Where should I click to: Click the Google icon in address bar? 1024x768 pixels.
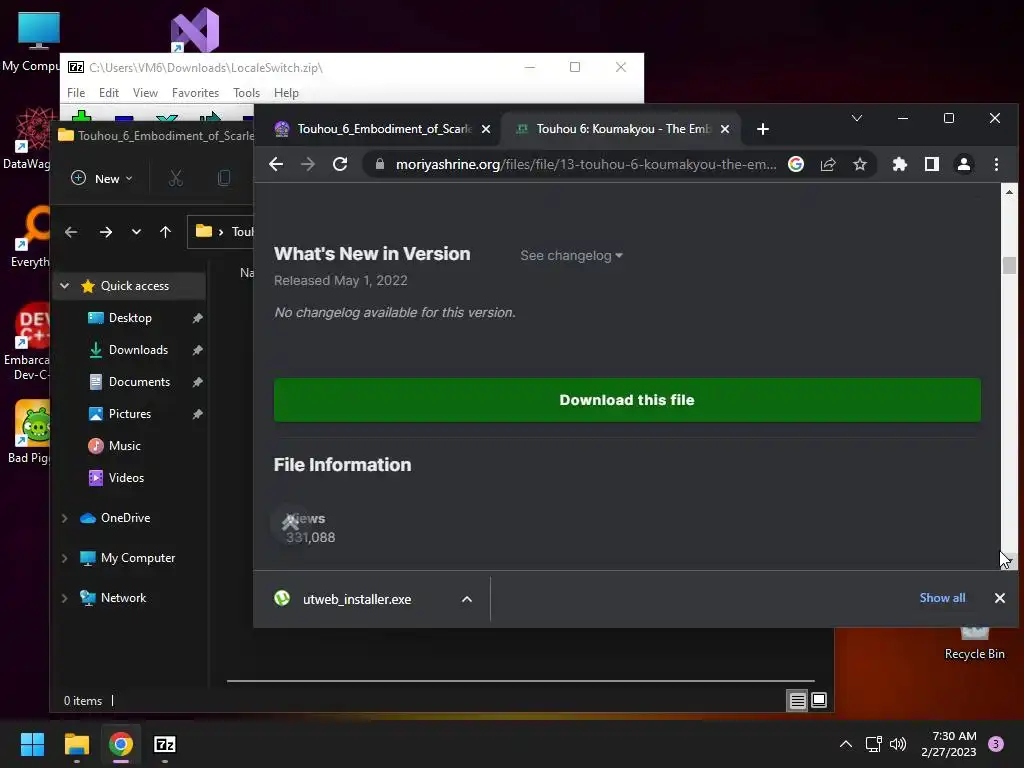tap(795, 164)
